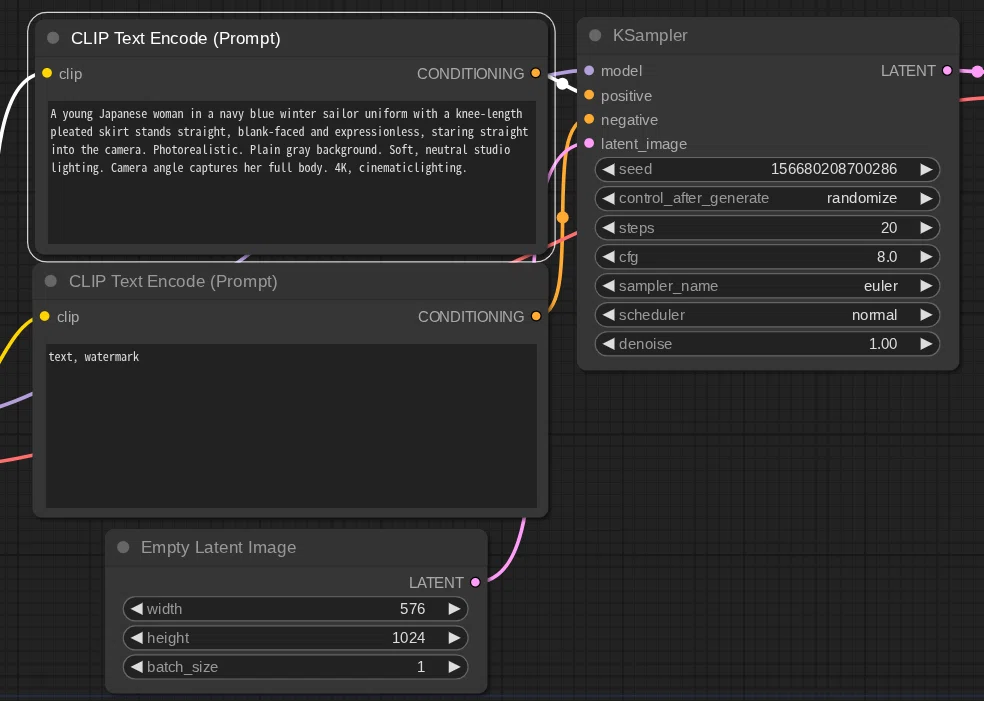The height and width of the screenshot is (701, 984).
Task: Decrease batch_size with the left arrow
Action: 136,667
